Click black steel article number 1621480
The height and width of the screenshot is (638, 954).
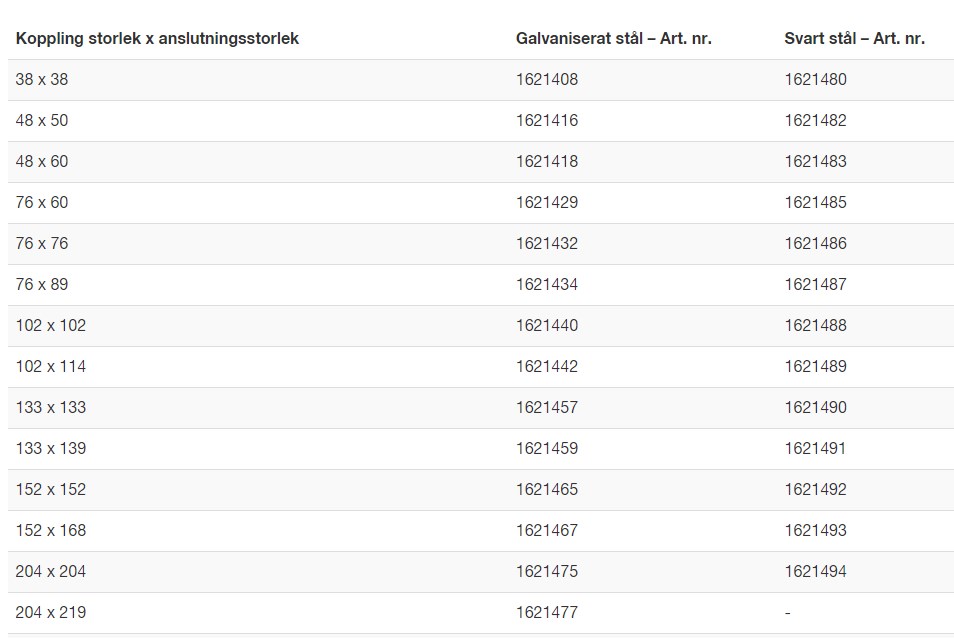[x=815, y=80]
